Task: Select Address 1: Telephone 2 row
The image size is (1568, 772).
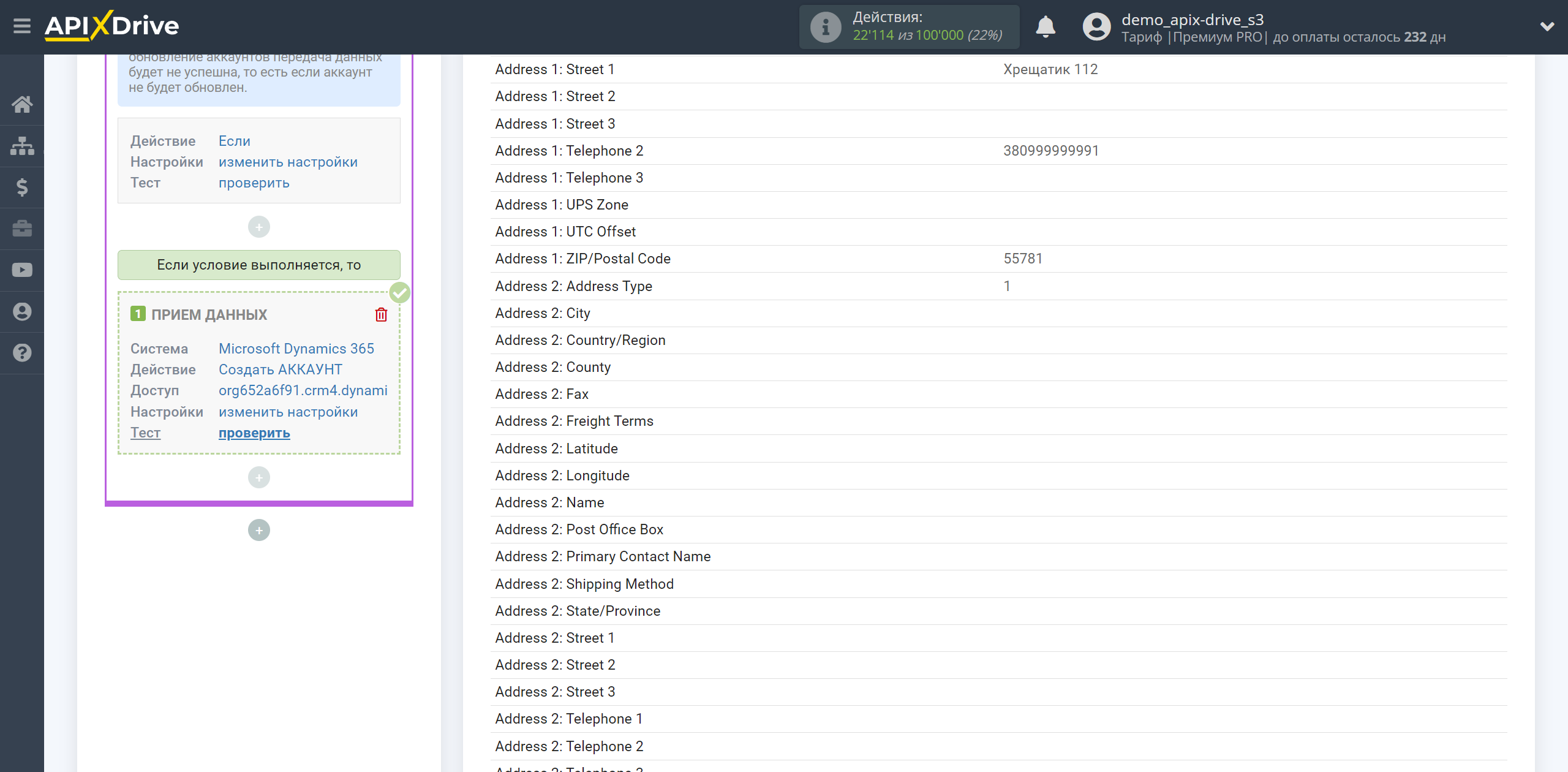Action: point(998,151)
